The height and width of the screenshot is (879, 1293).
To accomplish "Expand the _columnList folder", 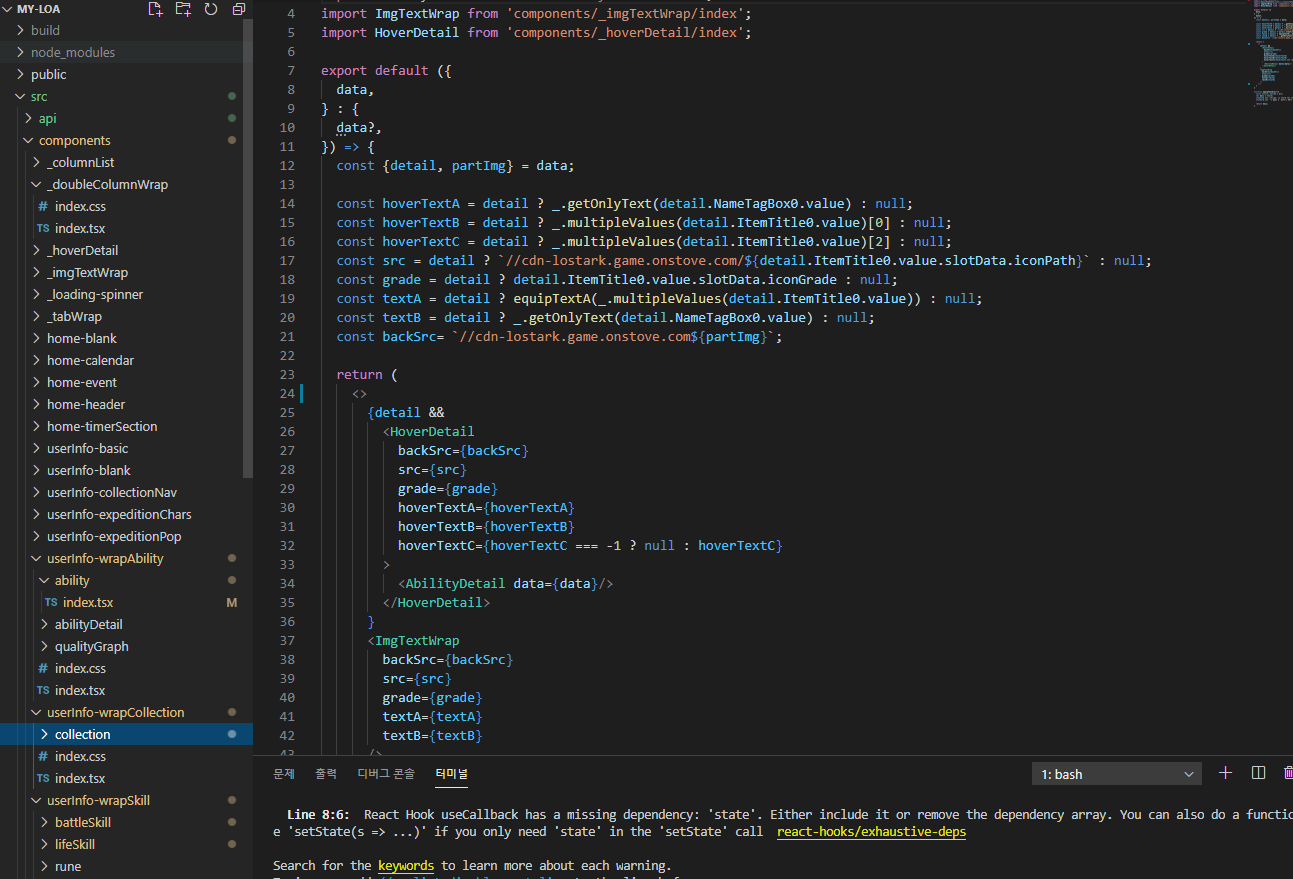I will pyautogui.click(x=124, y=162).
